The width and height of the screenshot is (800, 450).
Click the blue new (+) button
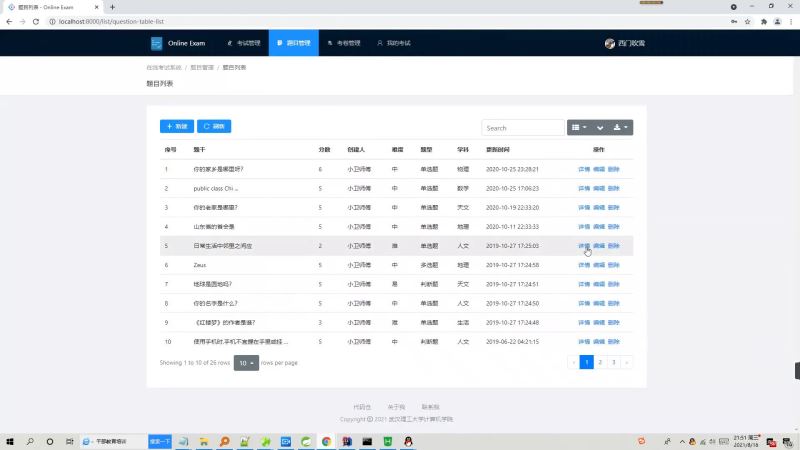click(x=177, y=127)
